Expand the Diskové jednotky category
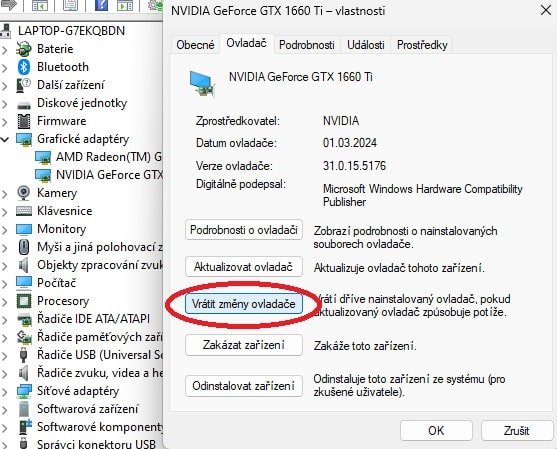 coord(5,103)
